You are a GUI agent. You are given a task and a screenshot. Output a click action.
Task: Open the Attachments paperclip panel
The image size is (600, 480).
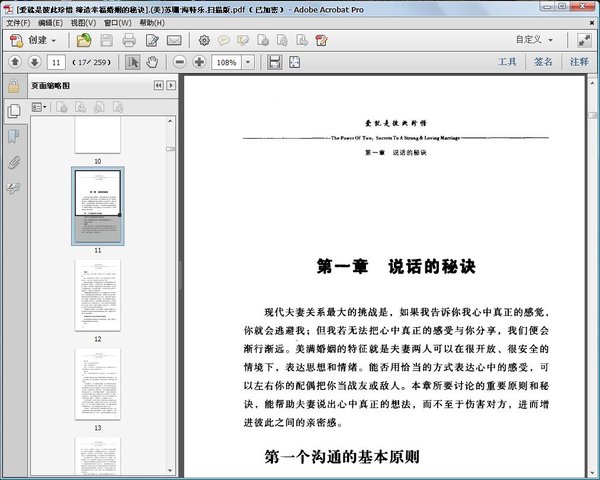click(13, 162)
